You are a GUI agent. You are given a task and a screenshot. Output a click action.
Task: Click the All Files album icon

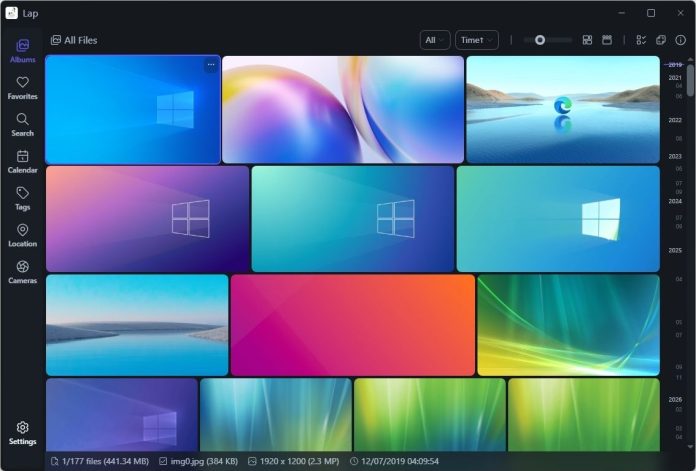point(55,40)
